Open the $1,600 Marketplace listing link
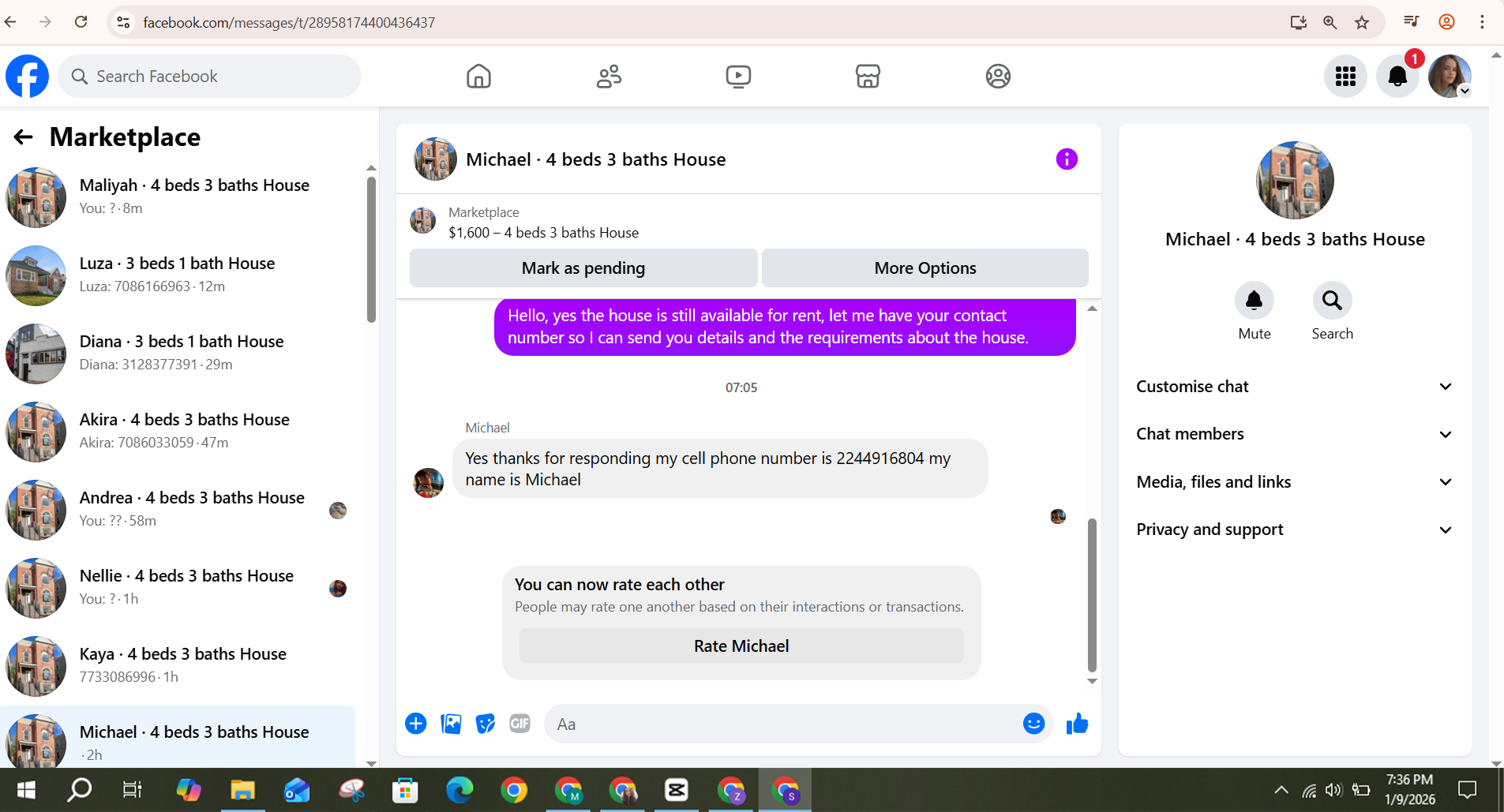Screen dimensions: 1504x812 click(543, 233)
